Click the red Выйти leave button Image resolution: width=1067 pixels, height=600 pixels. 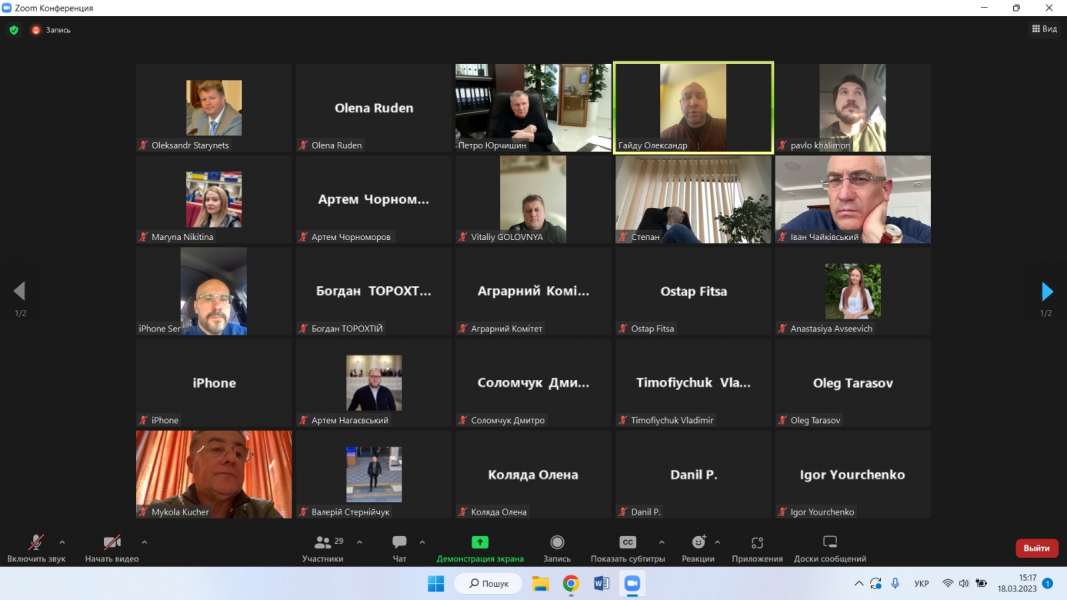click(1037, 548)
